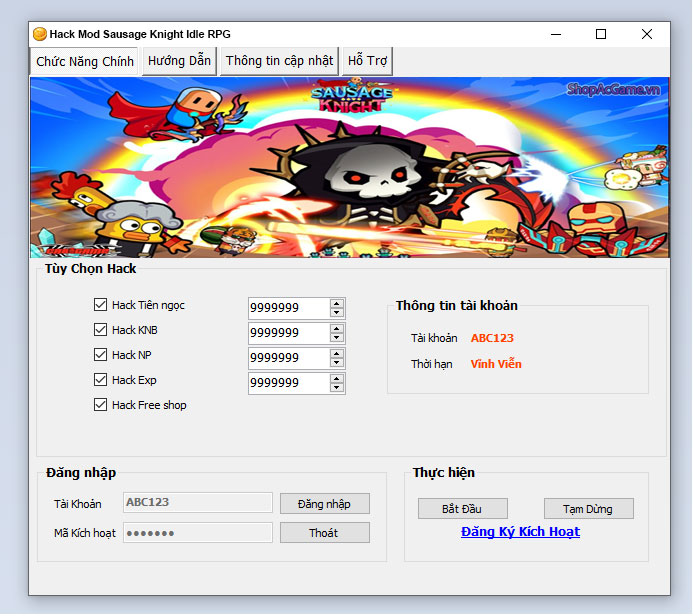Click the Mã Kích hoạt password field
This screenshot has height=616, width=693.
tap(198, 532)
